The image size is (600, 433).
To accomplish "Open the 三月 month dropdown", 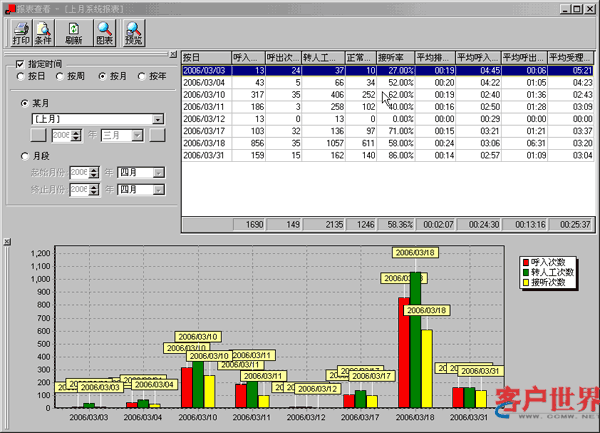I will [x=138, y=135].
